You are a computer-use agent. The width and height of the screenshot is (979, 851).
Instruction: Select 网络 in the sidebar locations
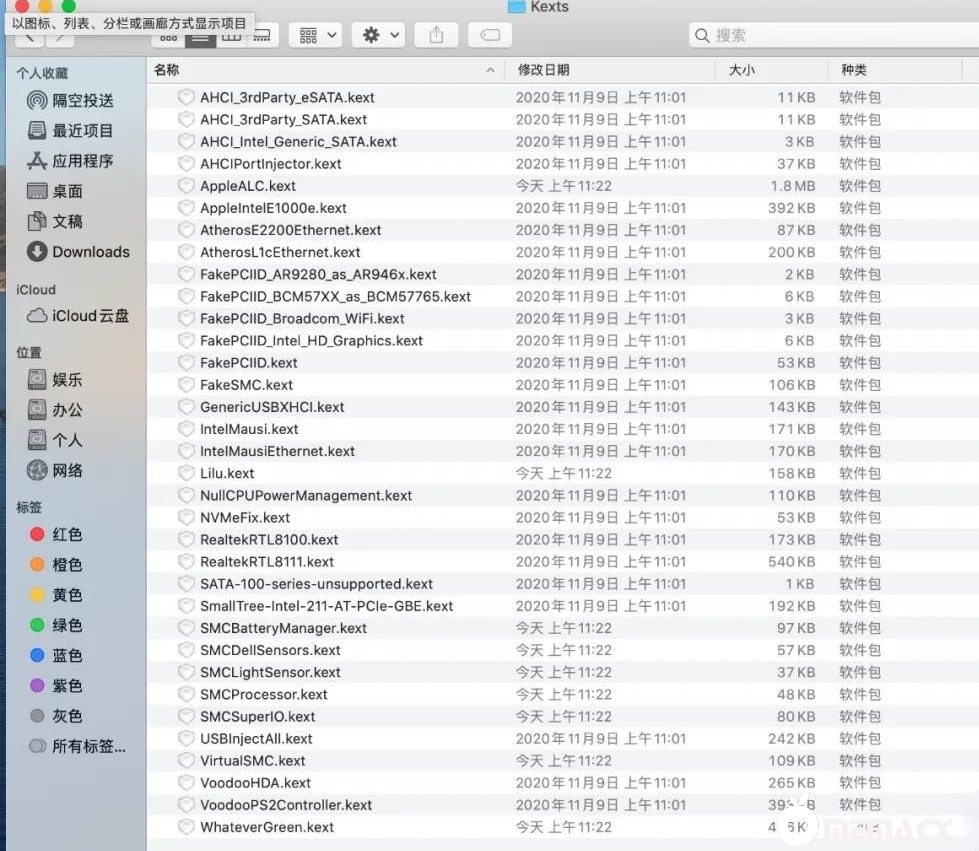coord(67,471)
